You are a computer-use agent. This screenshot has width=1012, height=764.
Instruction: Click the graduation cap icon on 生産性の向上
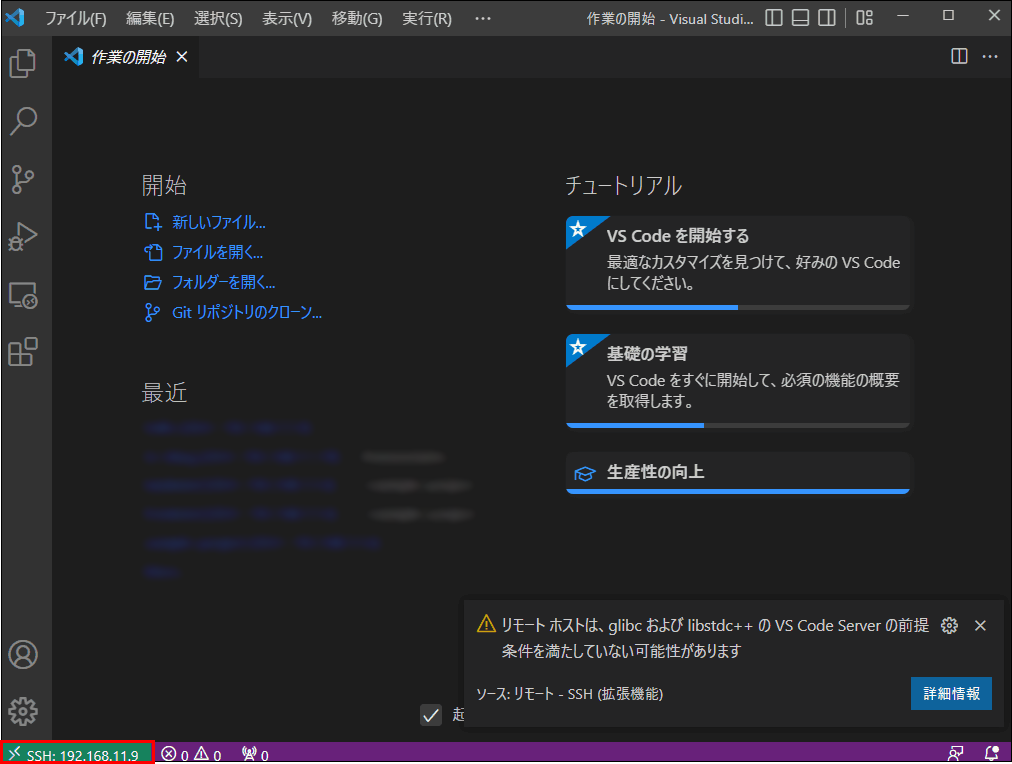click(584, 474)
